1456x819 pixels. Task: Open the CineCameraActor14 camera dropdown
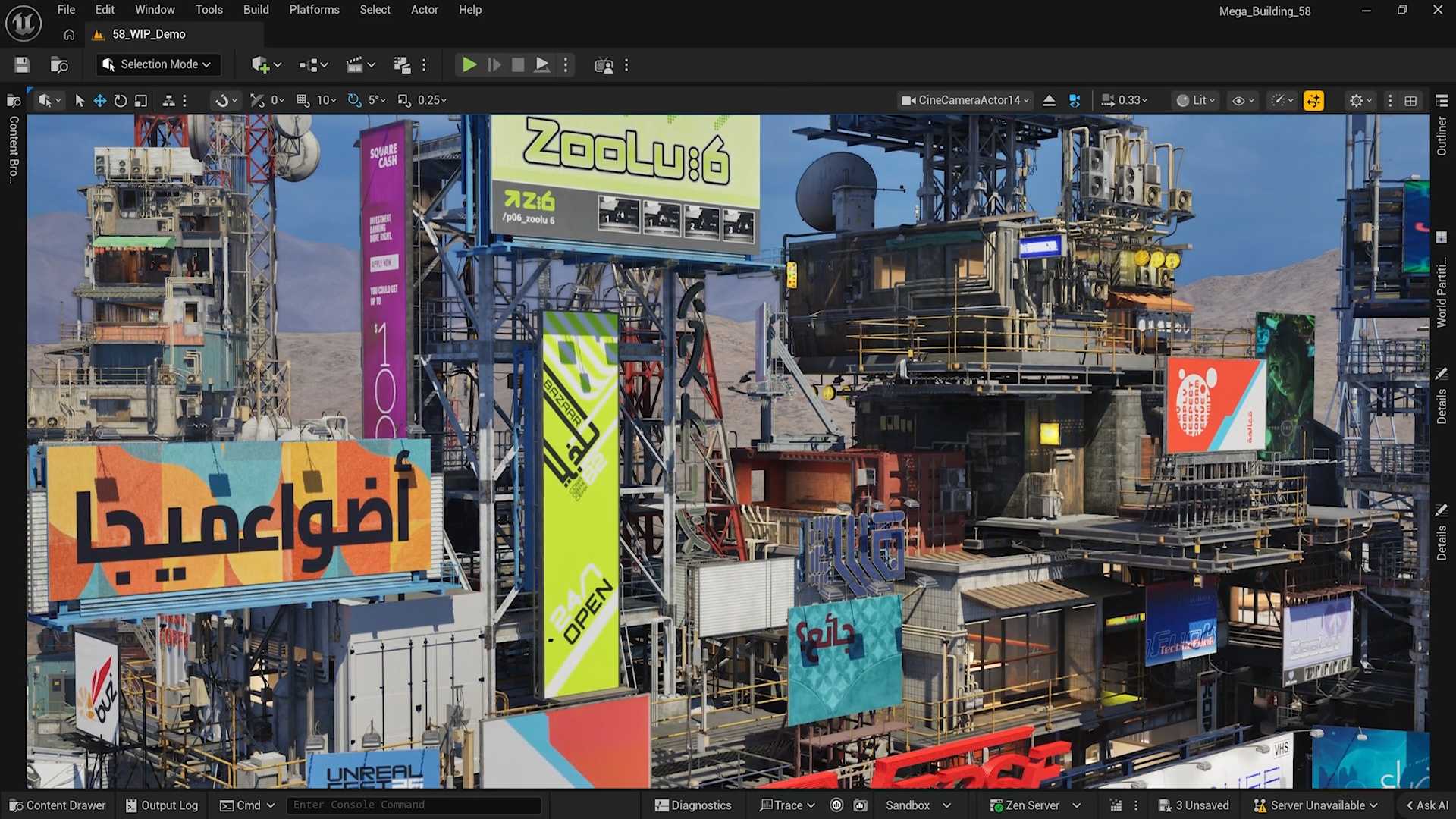pyautogui.click(x=965, y=100)
